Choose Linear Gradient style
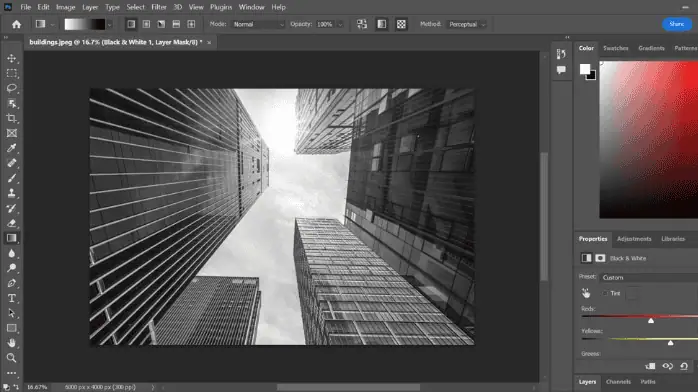Viewport: 698px width, 392px height. [131, 24]
